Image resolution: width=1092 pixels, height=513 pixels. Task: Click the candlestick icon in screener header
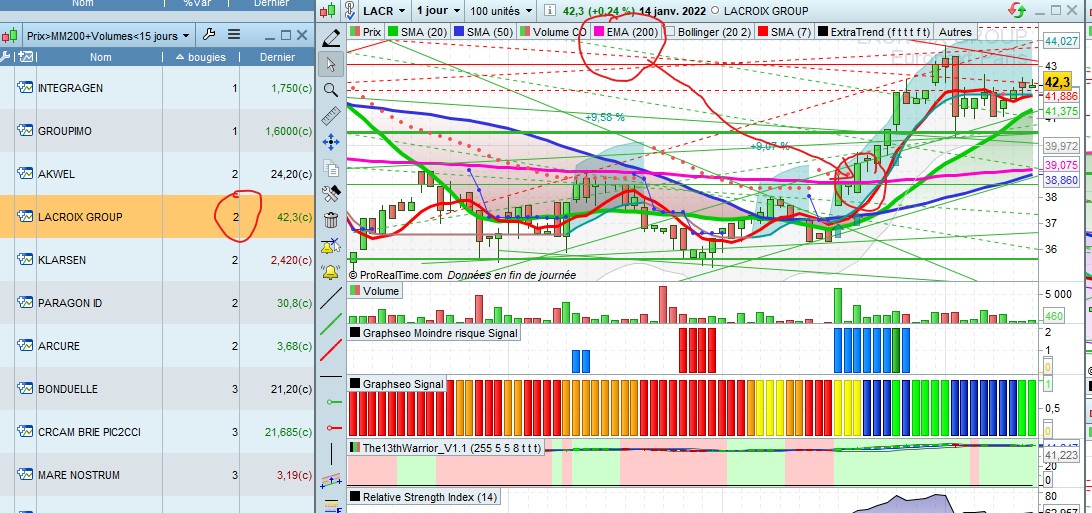tap(11, 35)
